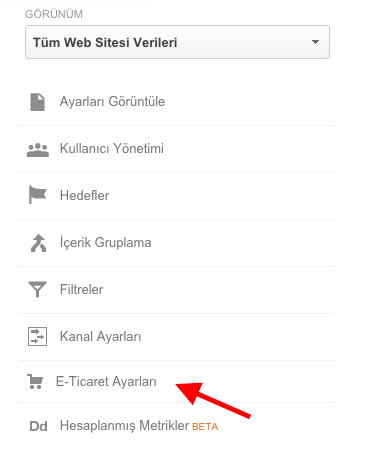The height and width of the screenshot is (458, 379).
Task: Click the GÖRÜNÜM column heading
Action: [54, 14]
